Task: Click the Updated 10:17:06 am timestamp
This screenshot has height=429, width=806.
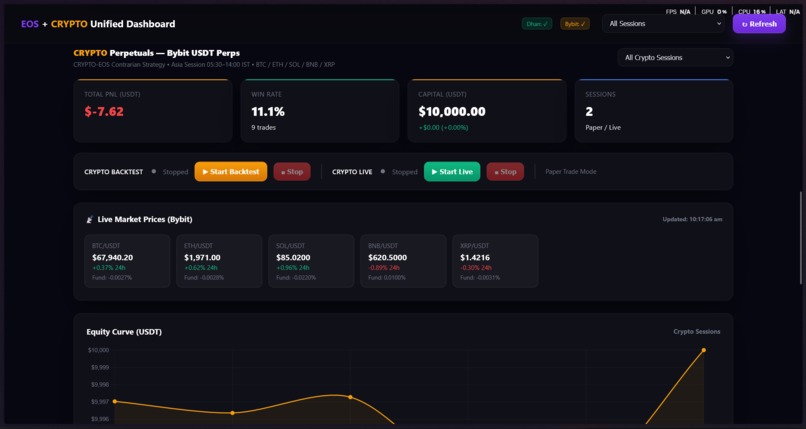Action: (692, 219)
